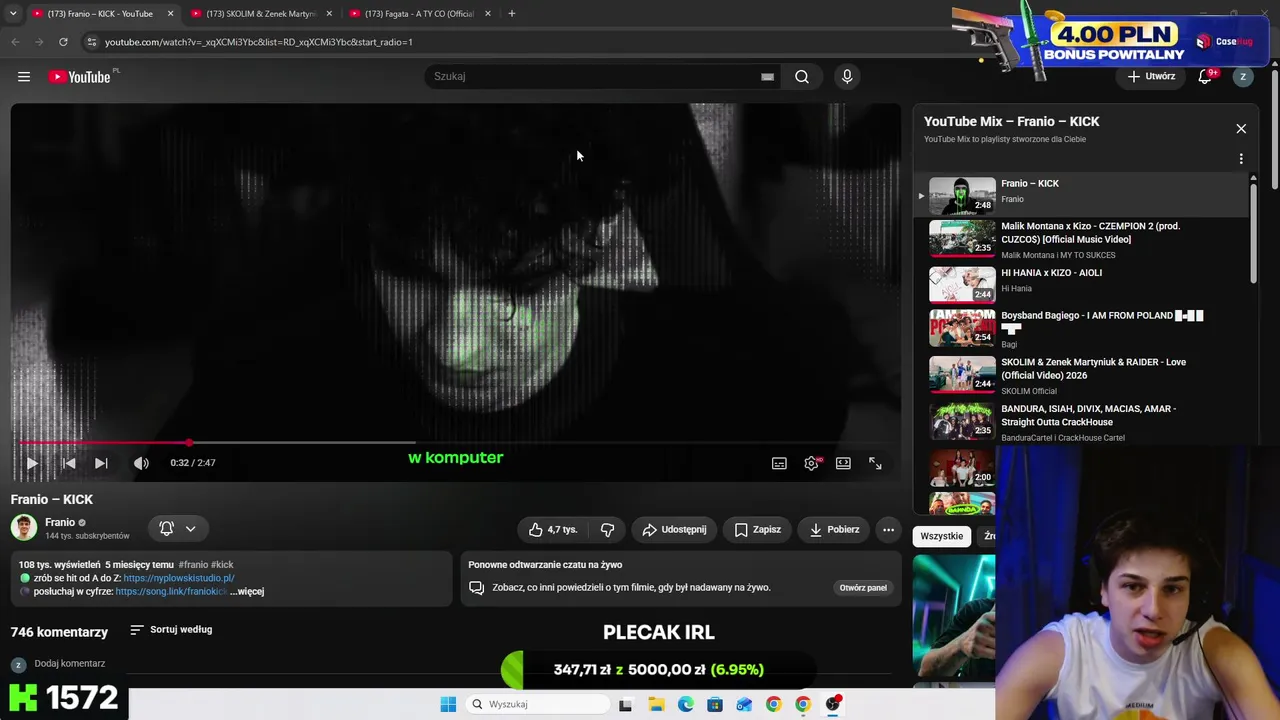Click the #kick hashtag
Viewport: 1280px width, 720px height.
pyautogui.click(x=222, y=565)
